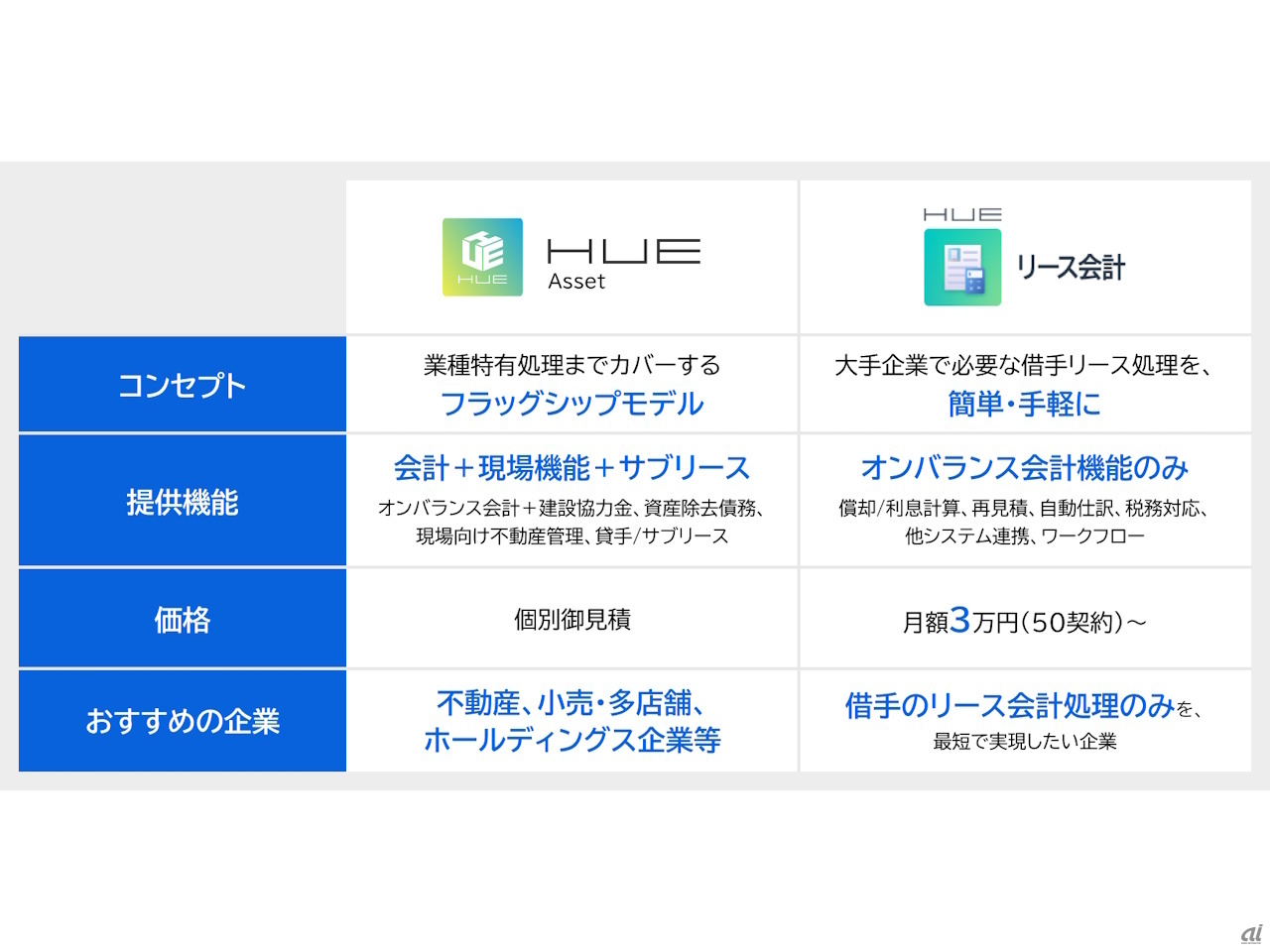Viewport: 1270px width, 952px height.
Task: Click 業種特有処理までカバーする text
Action: coord(572,365)
